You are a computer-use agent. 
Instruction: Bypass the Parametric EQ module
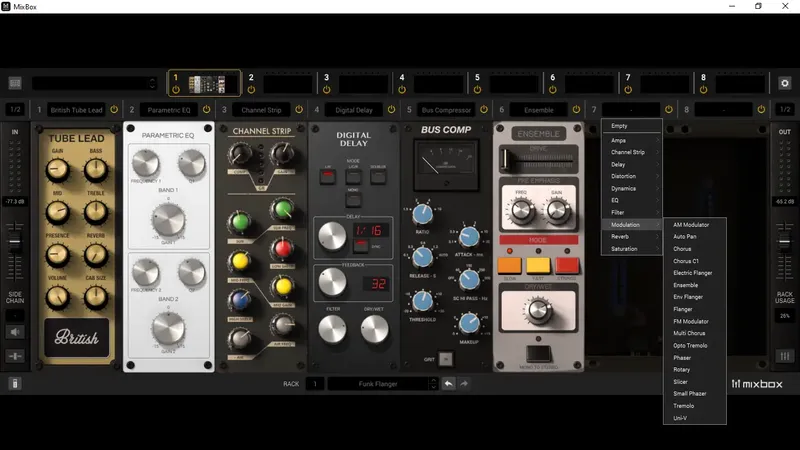(206, 109)
